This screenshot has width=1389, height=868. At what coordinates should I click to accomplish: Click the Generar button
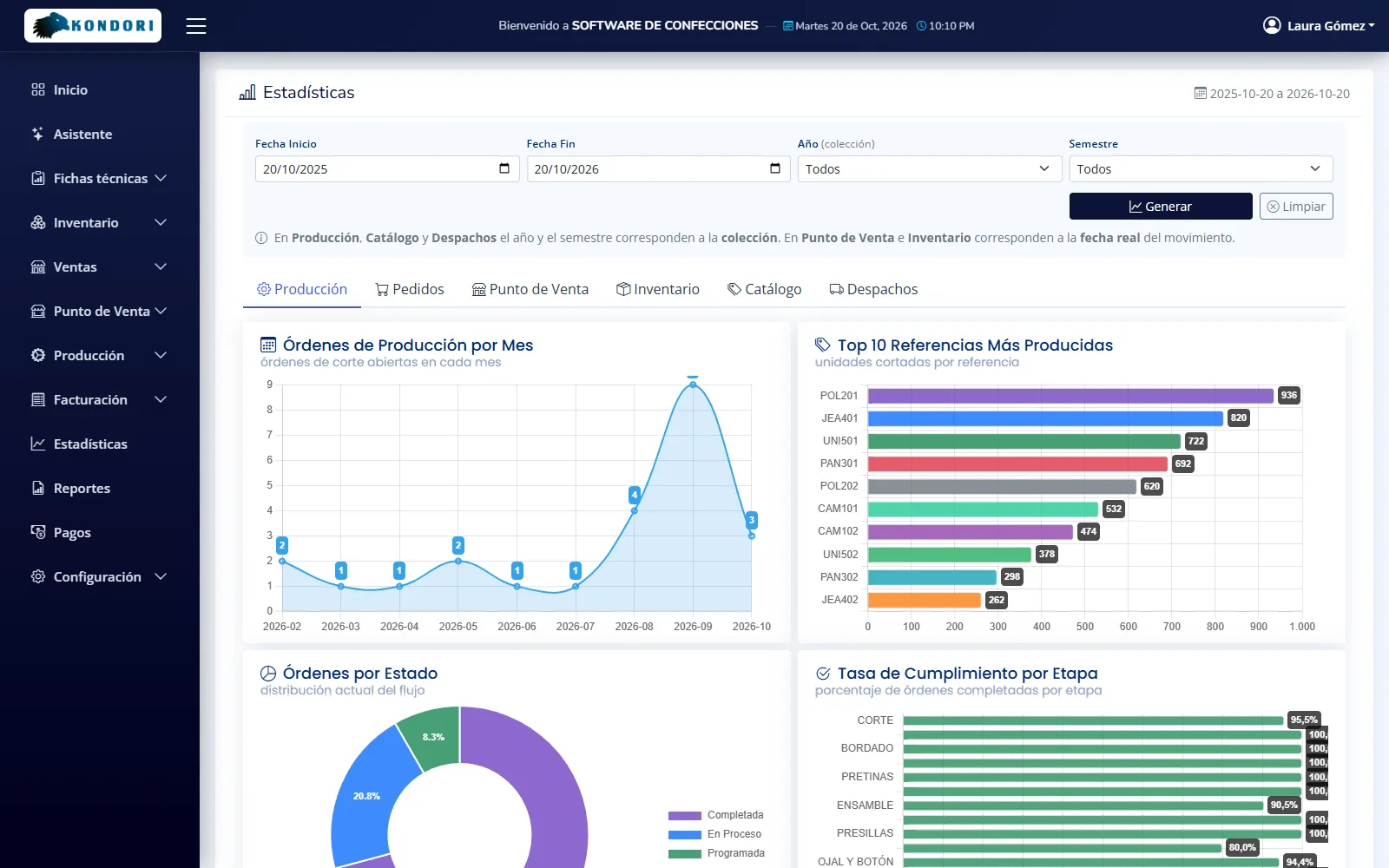[x=1161, y=207]
